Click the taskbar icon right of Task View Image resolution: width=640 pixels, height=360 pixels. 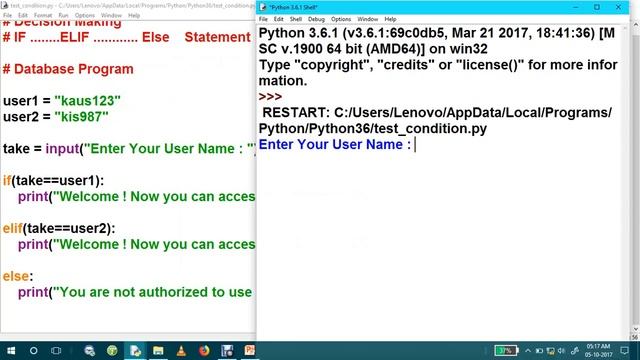tap(89, 351)
